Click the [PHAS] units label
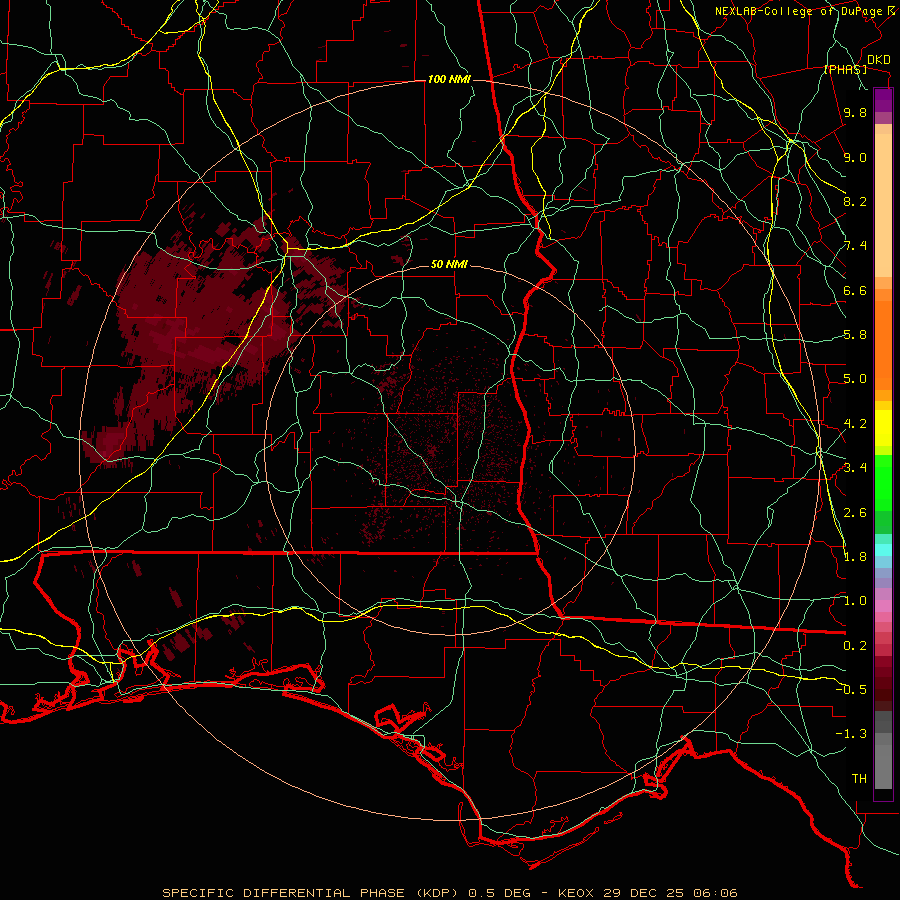Viewport: 900px width, 900px height. point(845,69)
